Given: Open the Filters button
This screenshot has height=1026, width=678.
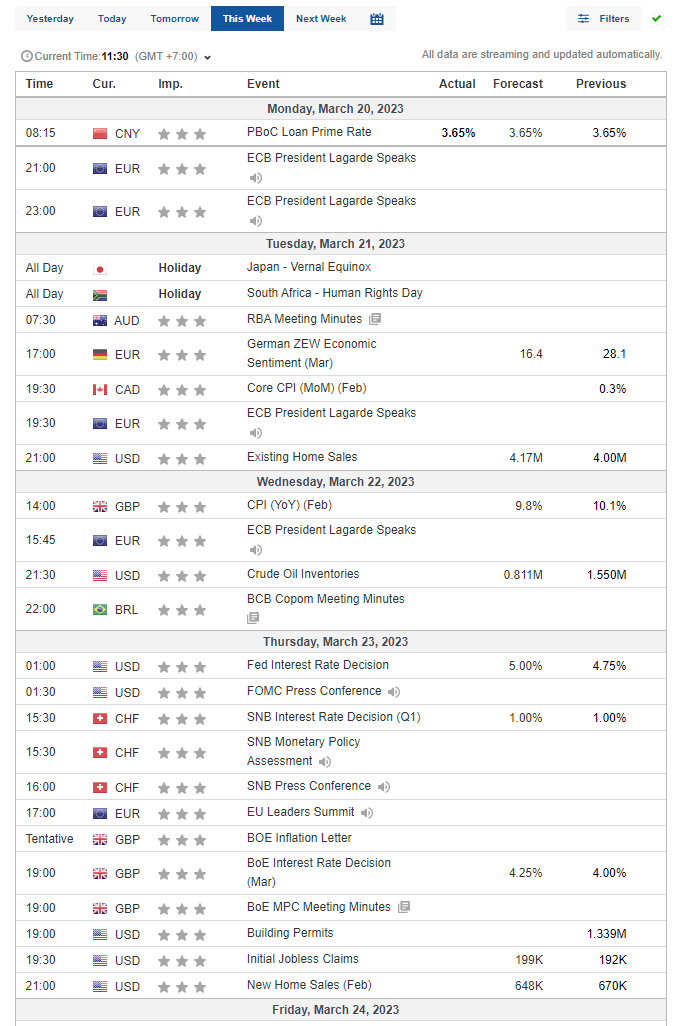Looking at the screenshot, I should (x=603, y=19).
